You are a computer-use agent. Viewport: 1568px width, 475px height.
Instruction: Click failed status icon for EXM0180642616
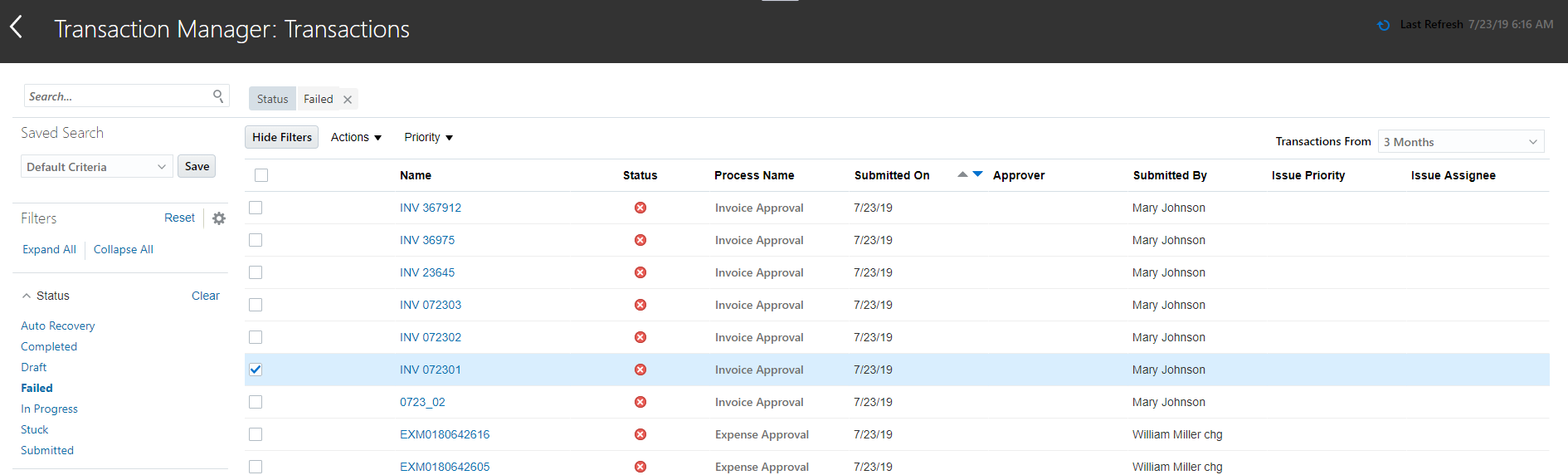coord(640,434)
